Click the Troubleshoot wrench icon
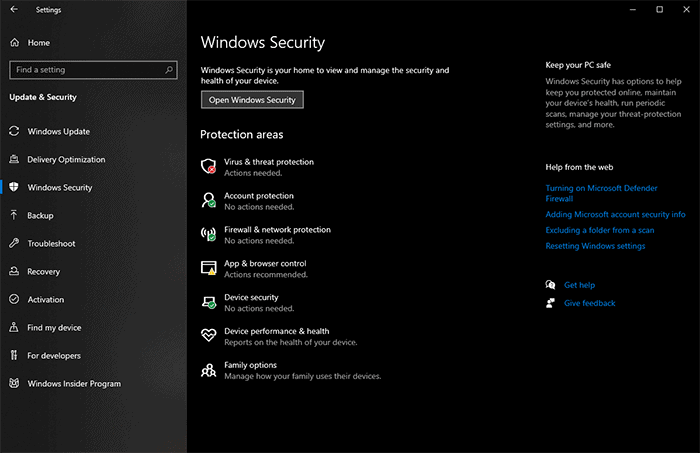 click(x=14, y=243)
